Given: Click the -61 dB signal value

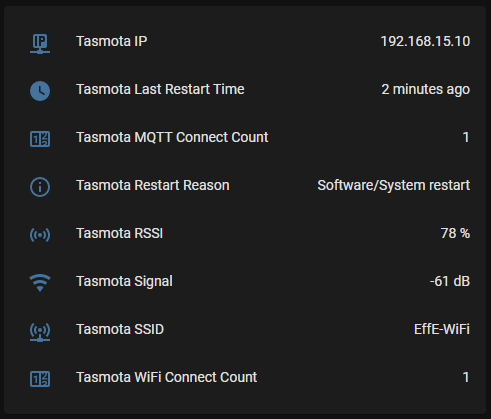Looking at the screenshot, I should [x=450, y=281].
